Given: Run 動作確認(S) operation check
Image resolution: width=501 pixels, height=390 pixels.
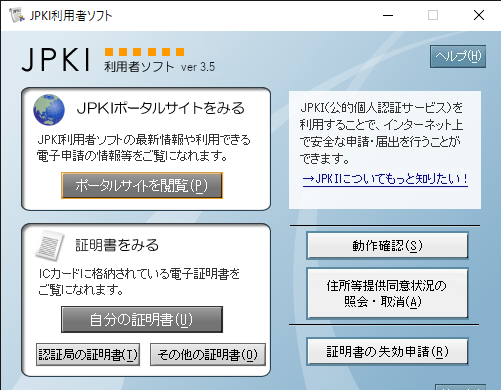Looking at the screenshot, I should [x=387, y=246].
